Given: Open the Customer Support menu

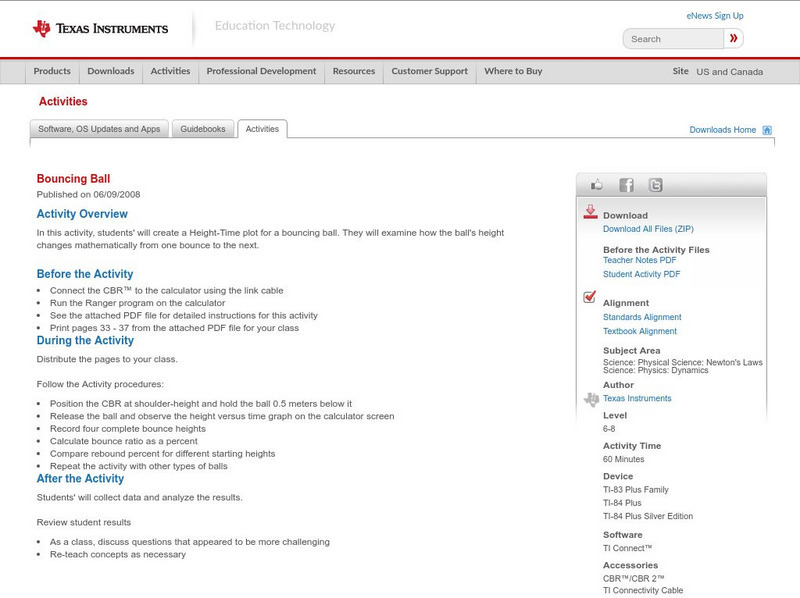Looking at the screenshot, I should (x=430, y=71).
